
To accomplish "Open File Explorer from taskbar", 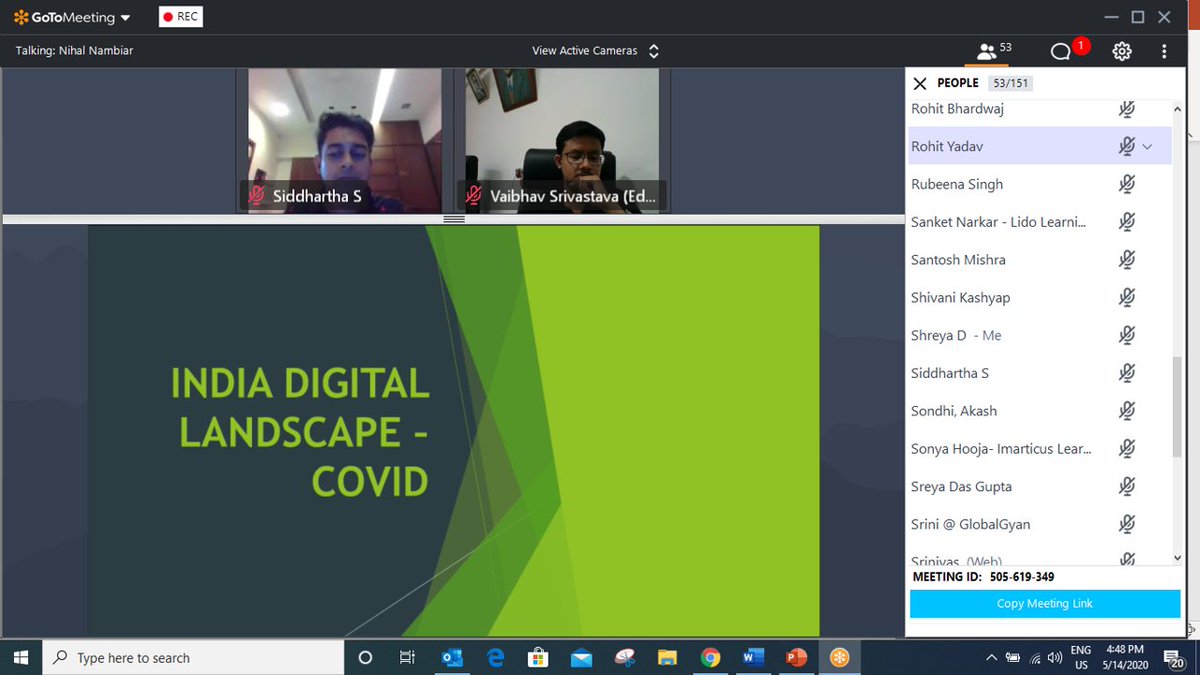I will coord(667,657).
